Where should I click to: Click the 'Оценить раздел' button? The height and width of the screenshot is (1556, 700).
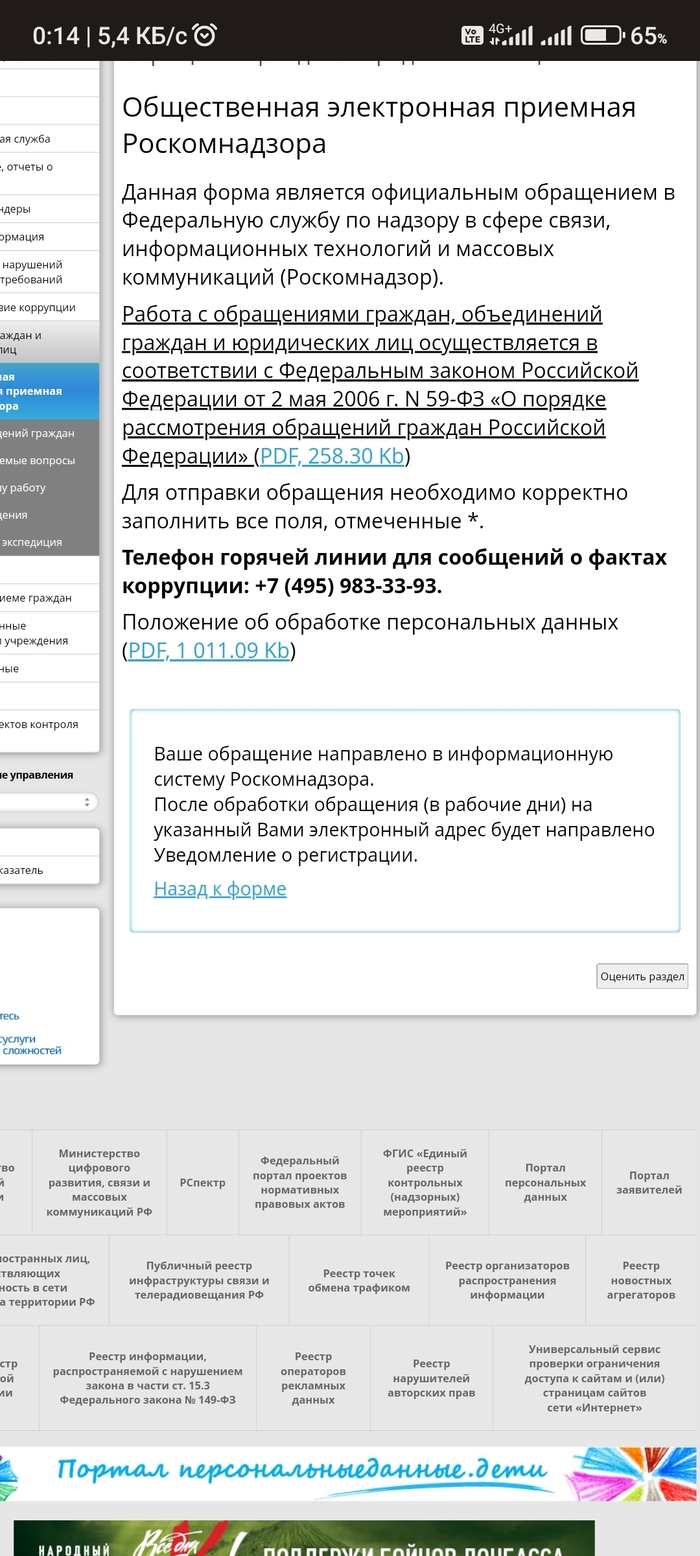642,976
